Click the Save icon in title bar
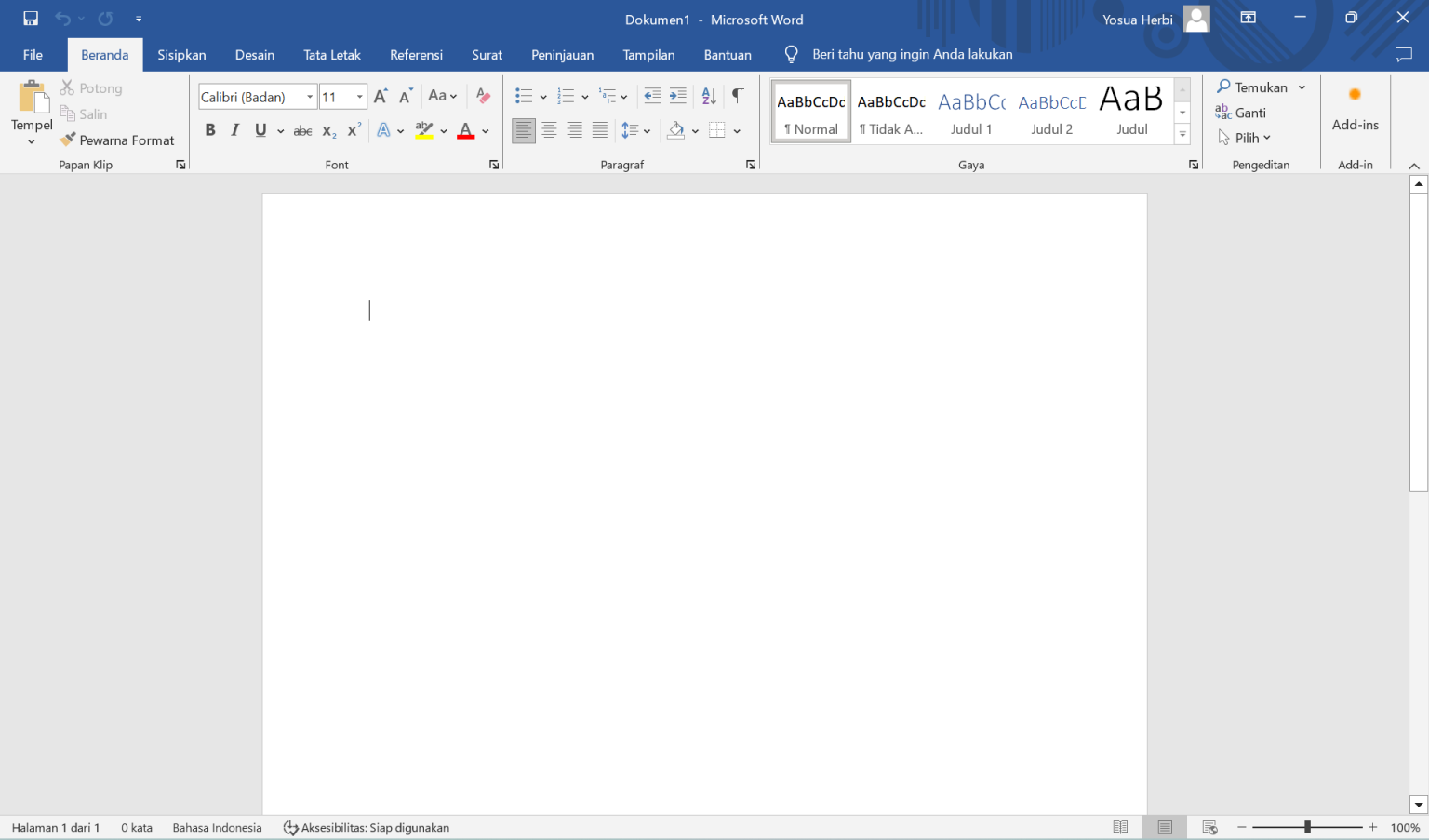Screen dimensions: 1429x840 click(x=31, y=19)
